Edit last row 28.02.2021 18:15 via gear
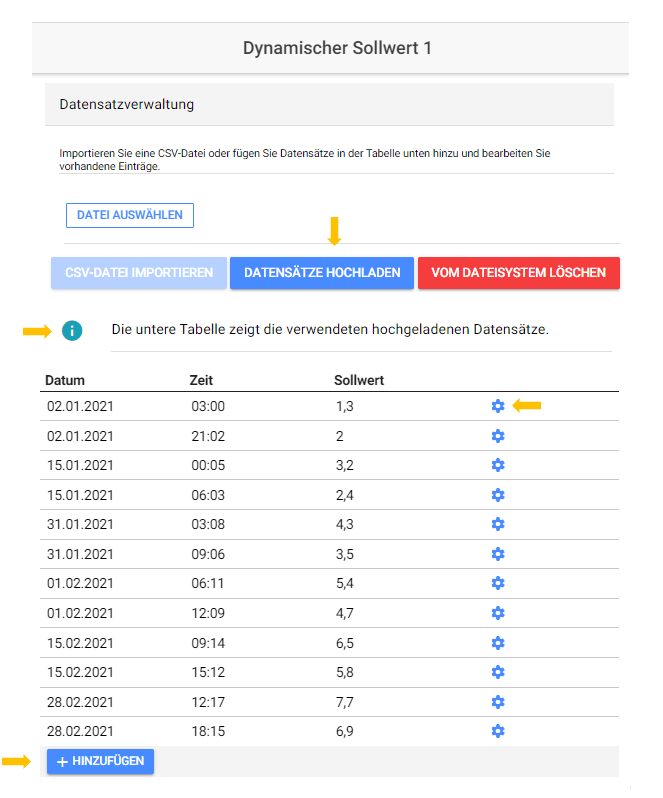The width and height of the screenshot is (663, 798). point(498,731)
